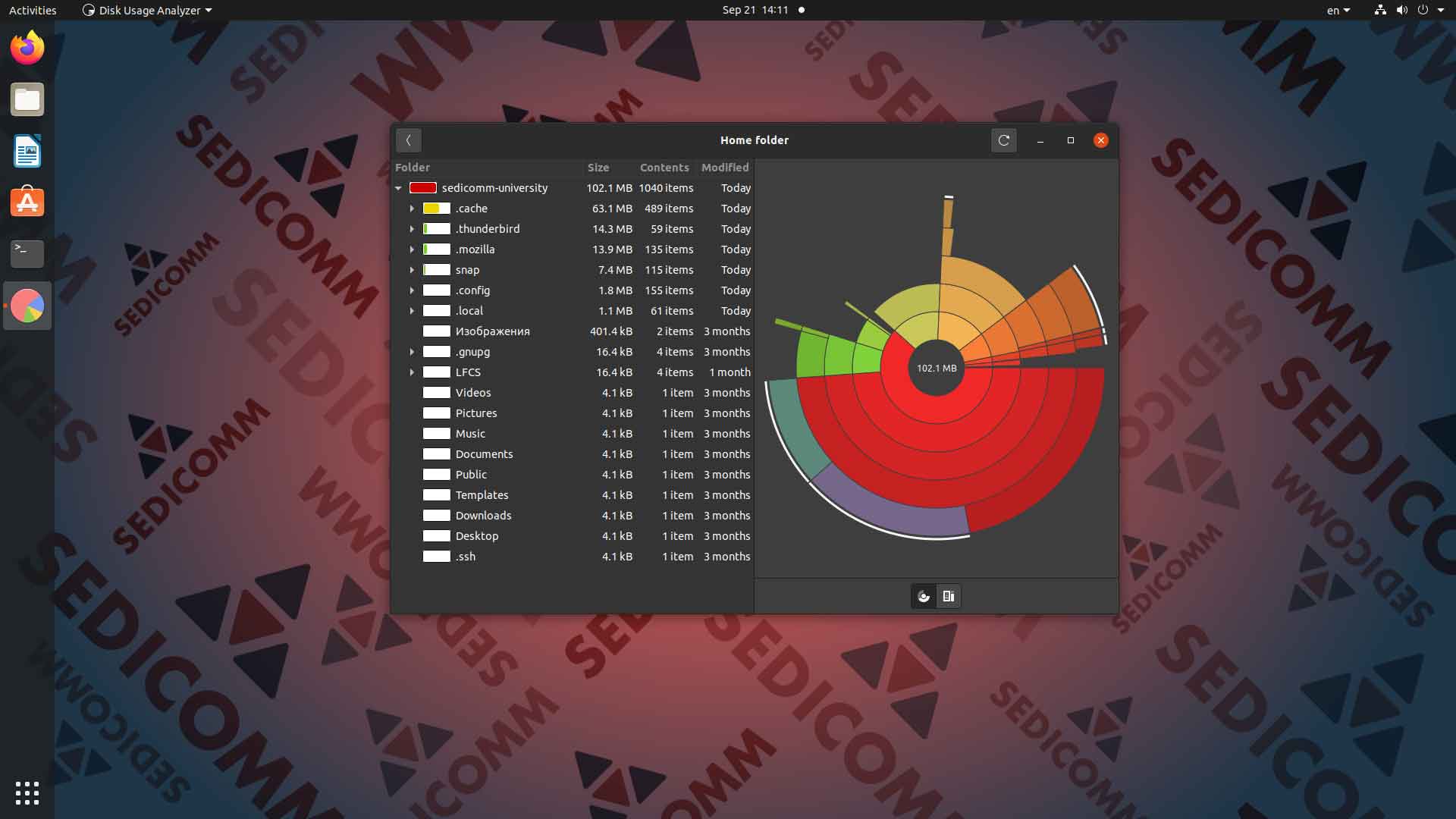Click the Files icon in Ubuntu dock
The height and width of the screenshot is (819, 1456).
click(x=27, y=99)
